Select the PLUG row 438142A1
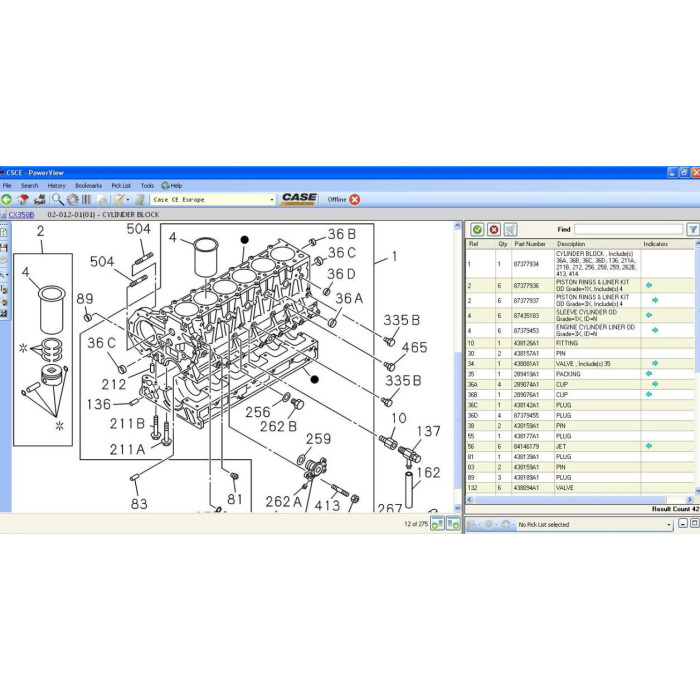The width and height of the screenshot is (700, 700). point(580,405)
